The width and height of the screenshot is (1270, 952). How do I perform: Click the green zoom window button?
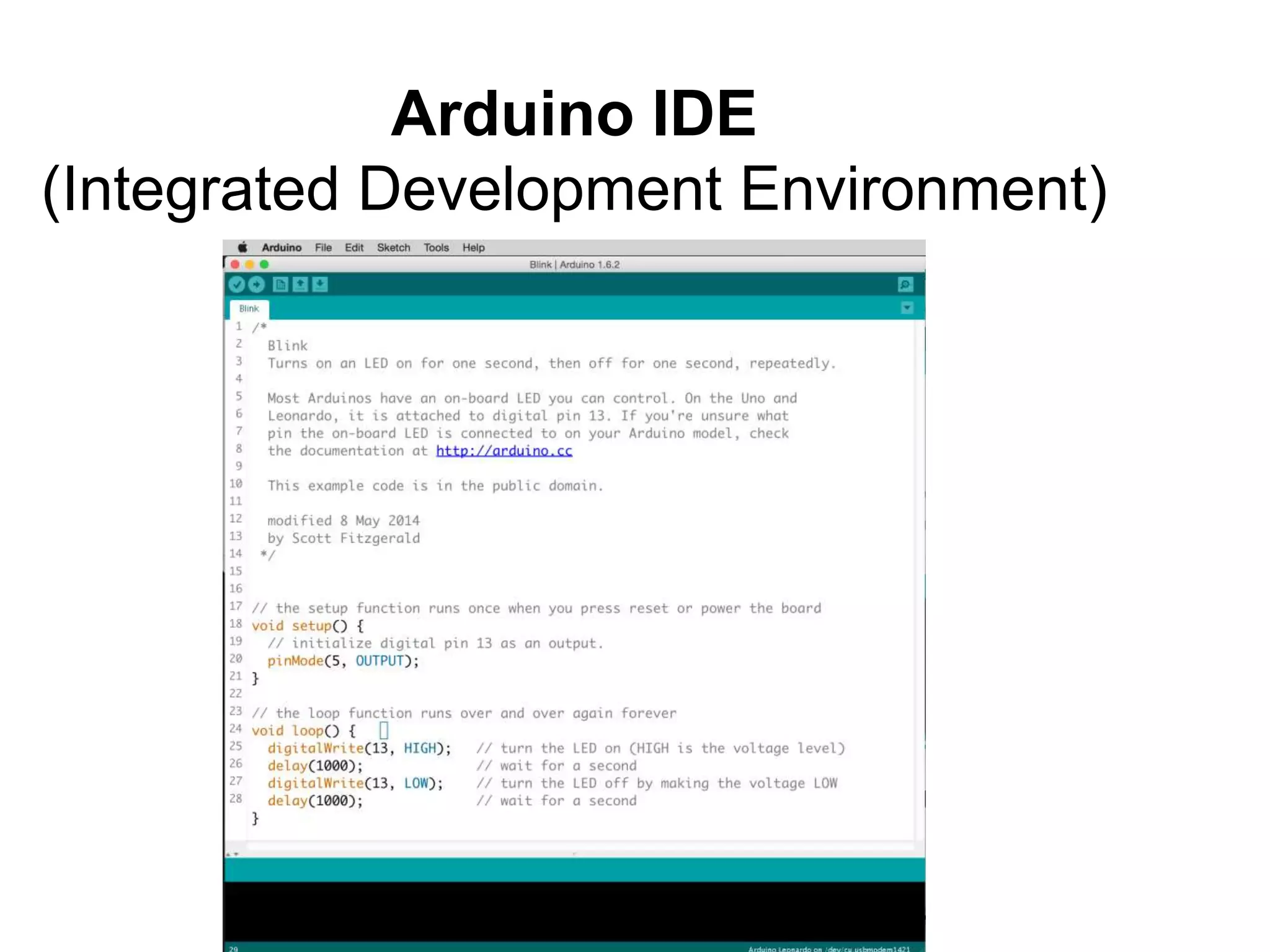[x=264, y=265]
